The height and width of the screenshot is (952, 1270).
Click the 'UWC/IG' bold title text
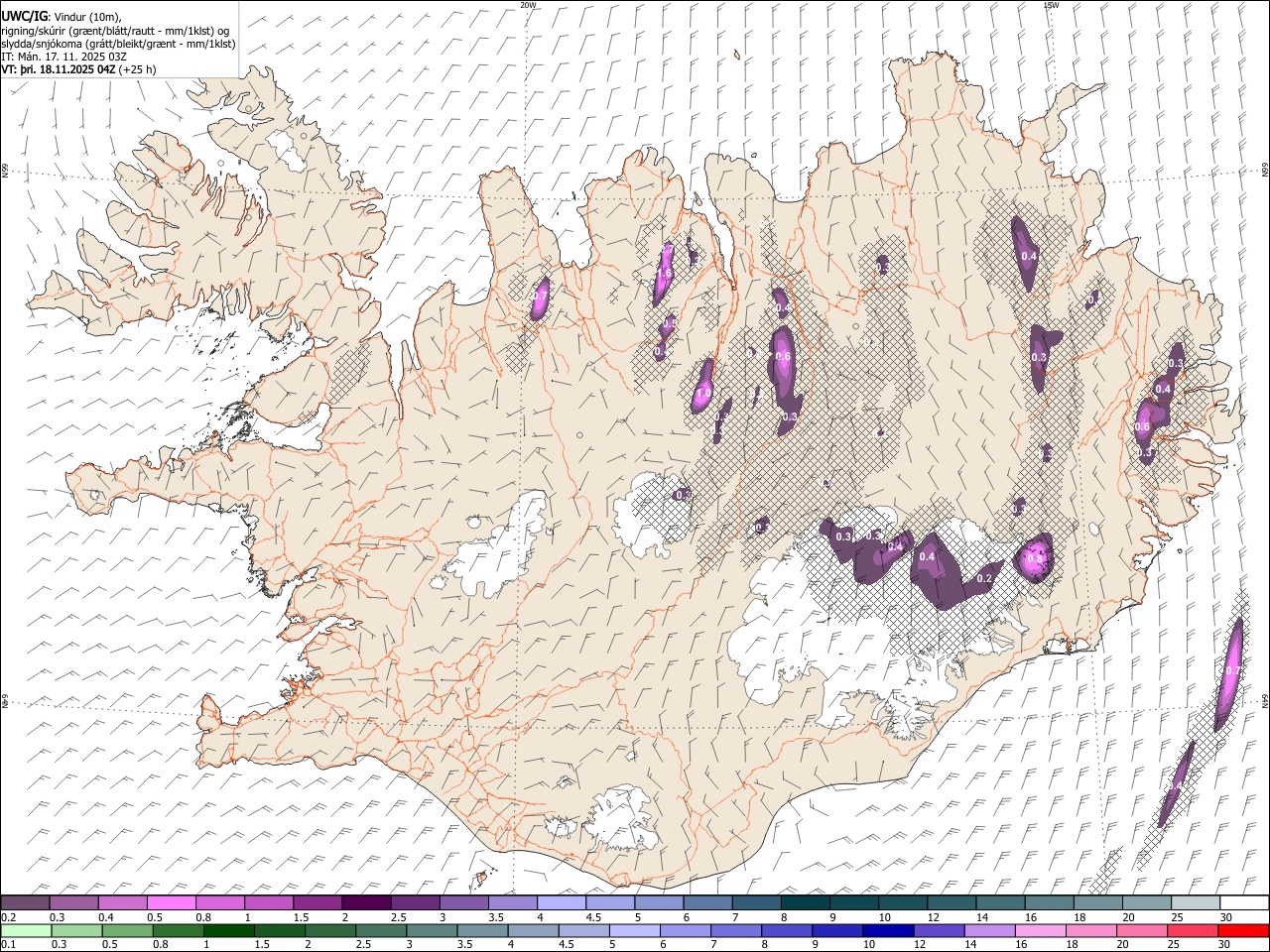point(24,15)
